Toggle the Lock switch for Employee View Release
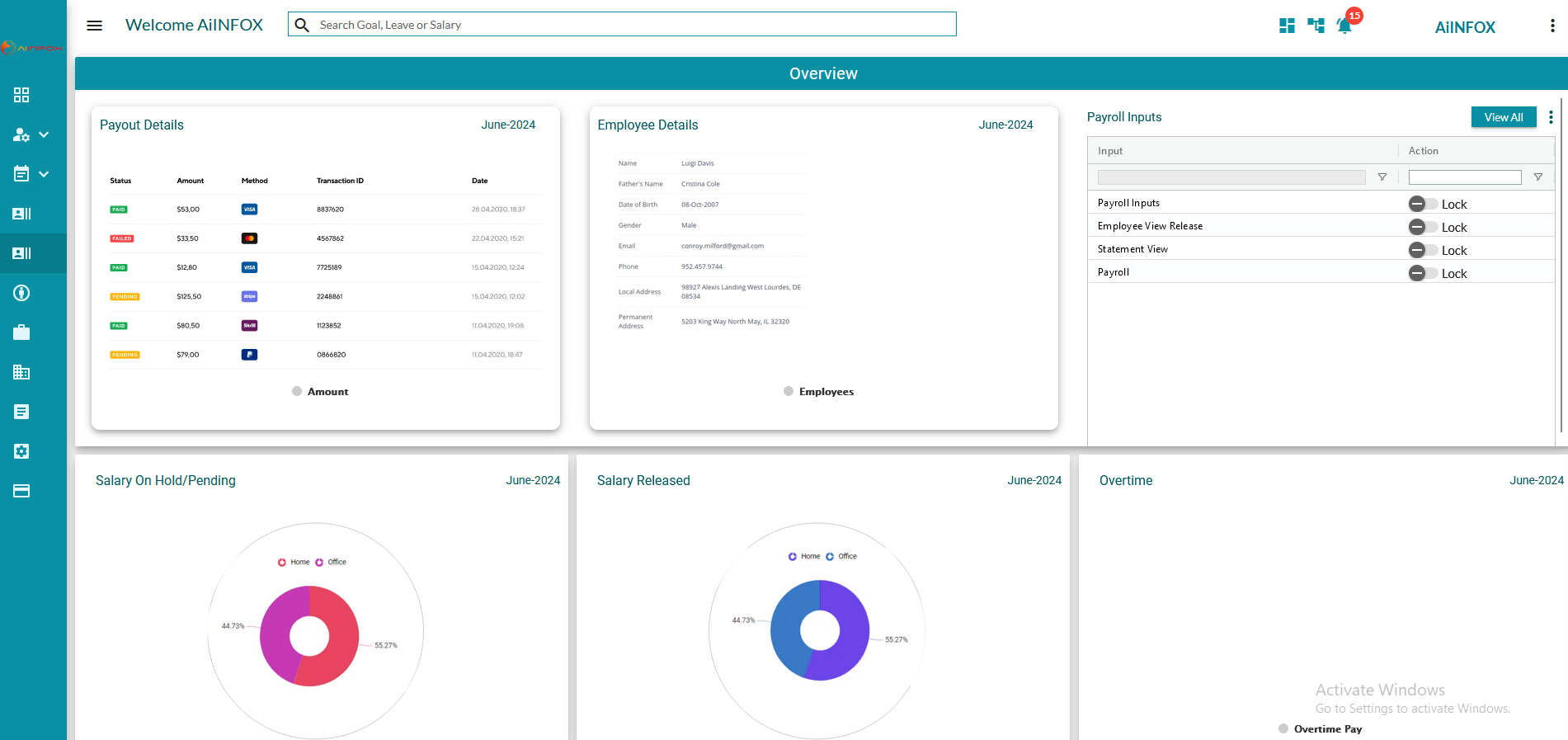Screen dimensions: 1568x740 [1422, 227]
